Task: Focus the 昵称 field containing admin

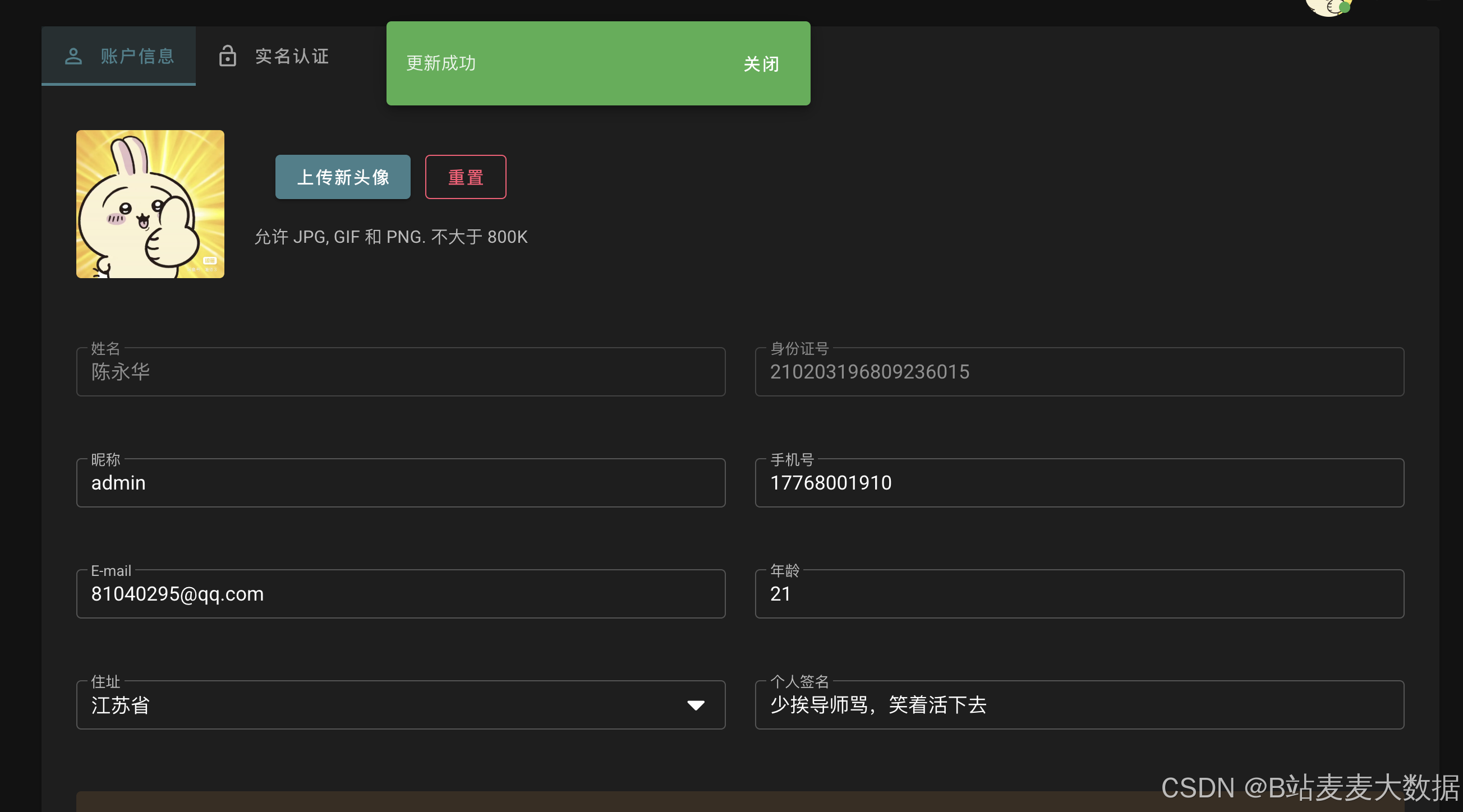Action: 401,483
